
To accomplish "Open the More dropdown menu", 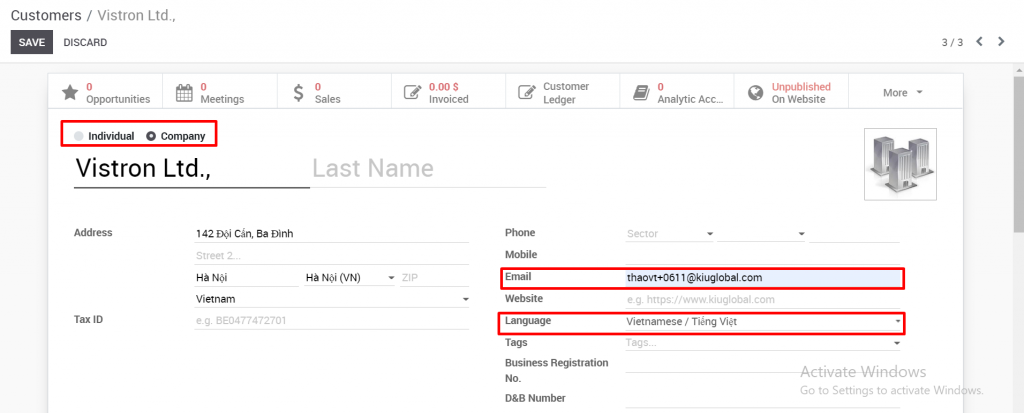I will tap(904, 93).
